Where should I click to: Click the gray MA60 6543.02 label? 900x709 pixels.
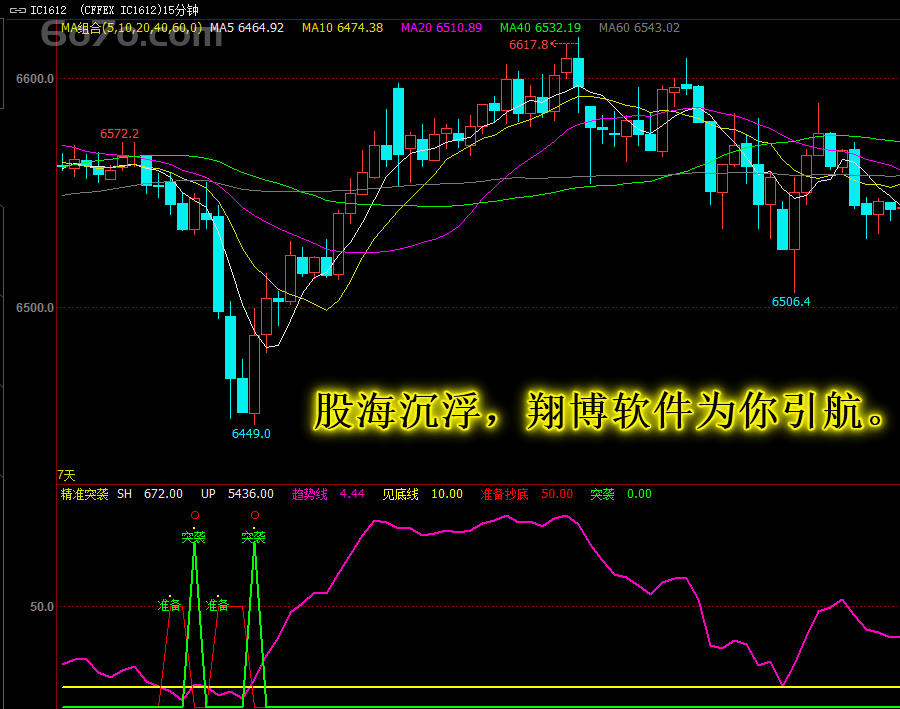(x=639, y=28)
